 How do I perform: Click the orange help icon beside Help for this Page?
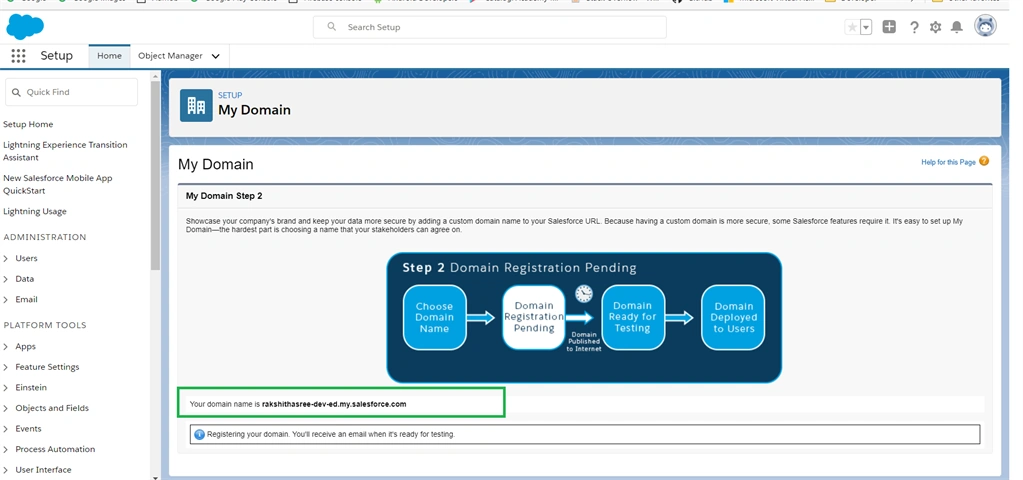pos(984,161)
